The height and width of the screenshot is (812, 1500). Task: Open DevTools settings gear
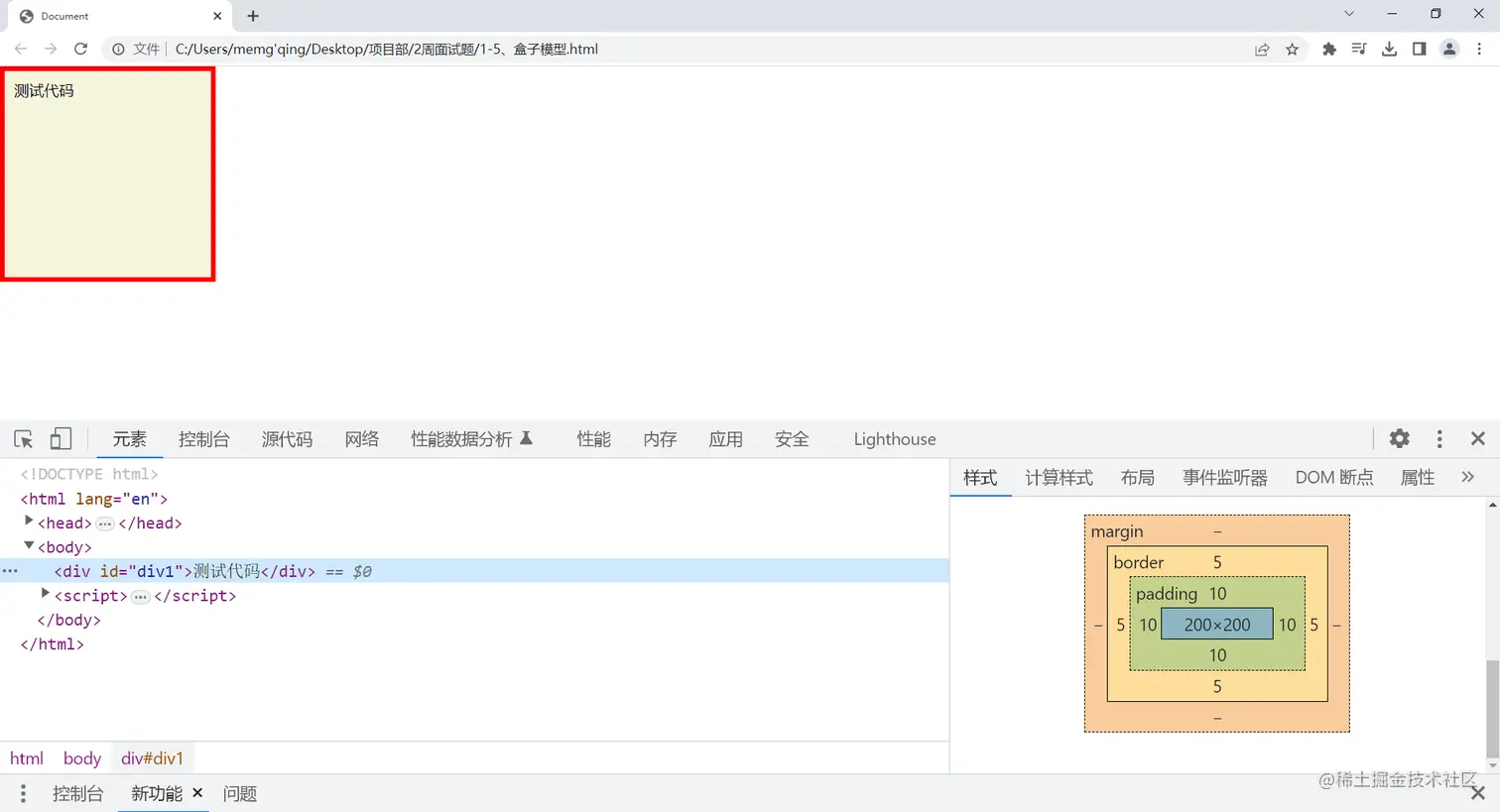pyautogui.click(x=1399, y=438)
